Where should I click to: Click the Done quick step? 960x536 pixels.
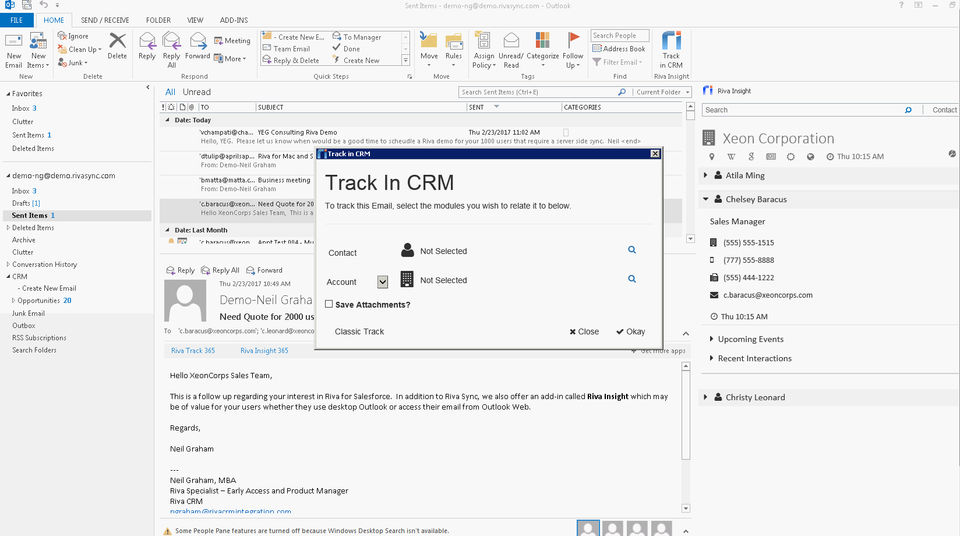(346, 48)
